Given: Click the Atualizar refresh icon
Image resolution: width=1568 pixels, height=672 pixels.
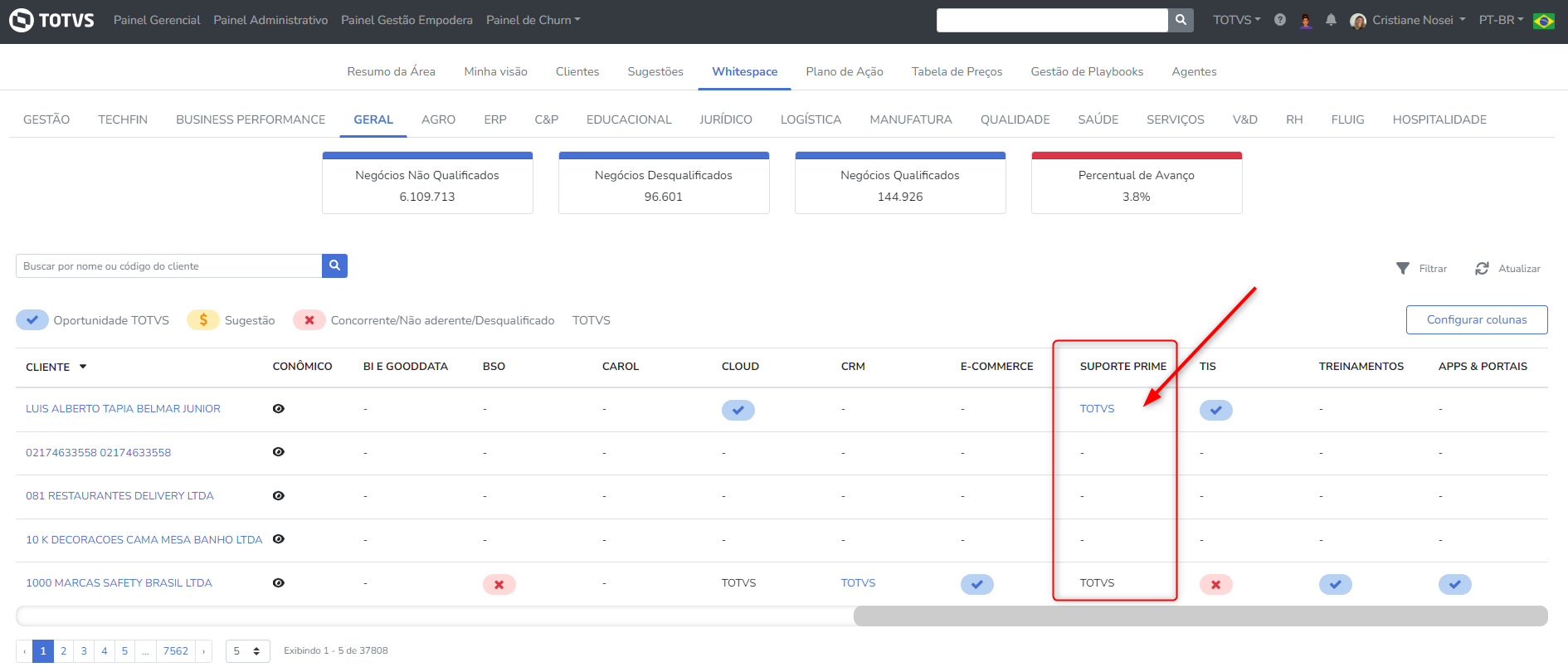Looking at the screenshot, I should point(1482,268).
